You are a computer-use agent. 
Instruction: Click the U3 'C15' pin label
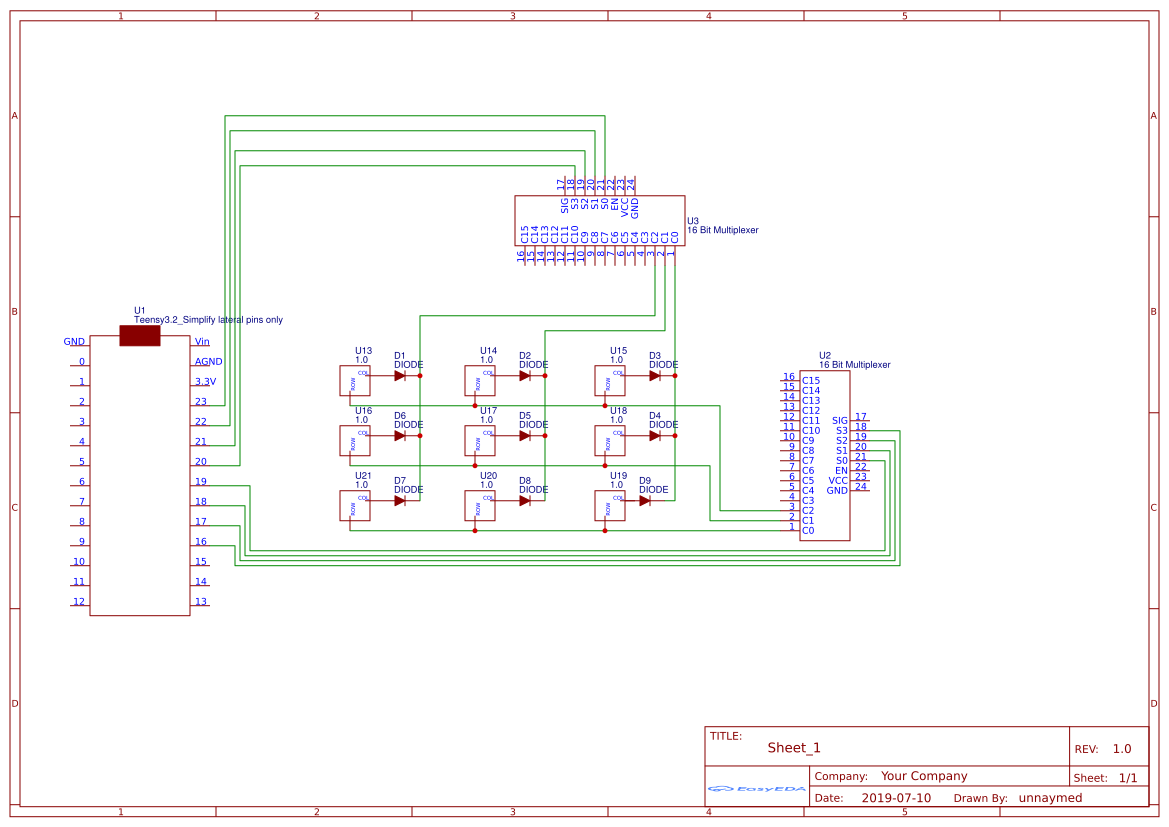pyautogui.click(x=525, y=235)
